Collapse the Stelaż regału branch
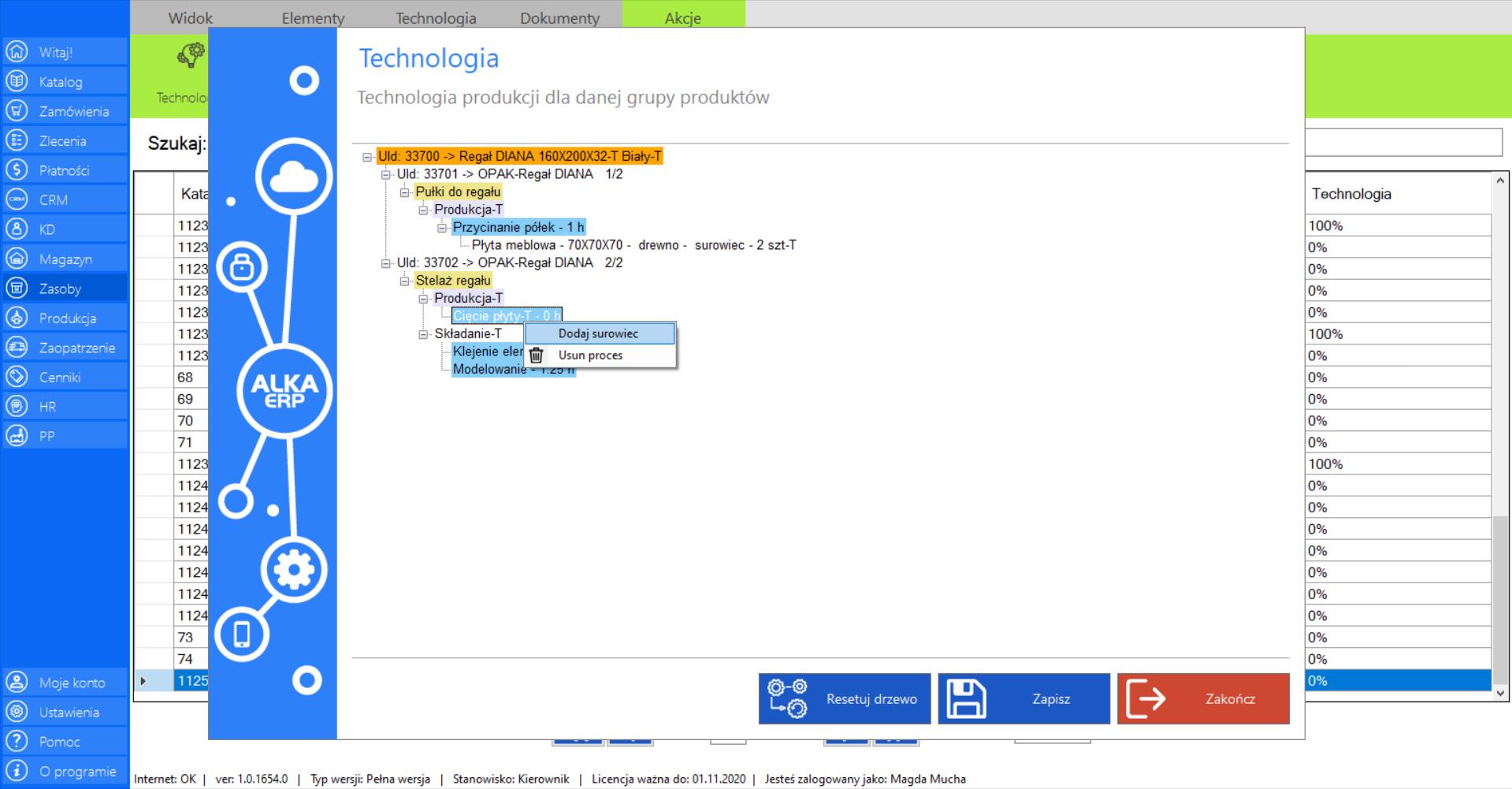The height and width of the screenshot is (789, 1512). click(405, 281)
